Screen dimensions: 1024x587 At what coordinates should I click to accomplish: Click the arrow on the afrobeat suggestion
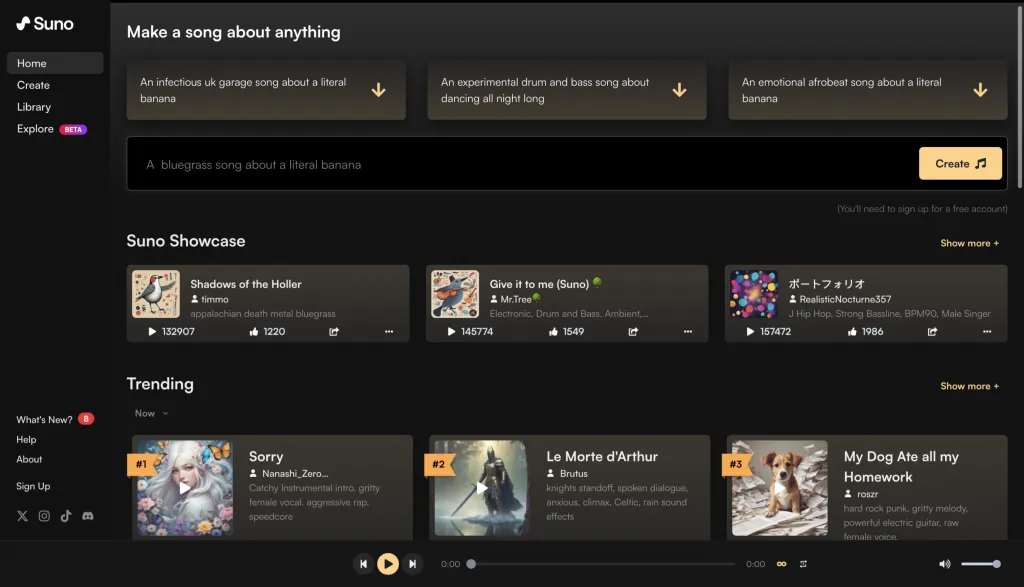980,90
